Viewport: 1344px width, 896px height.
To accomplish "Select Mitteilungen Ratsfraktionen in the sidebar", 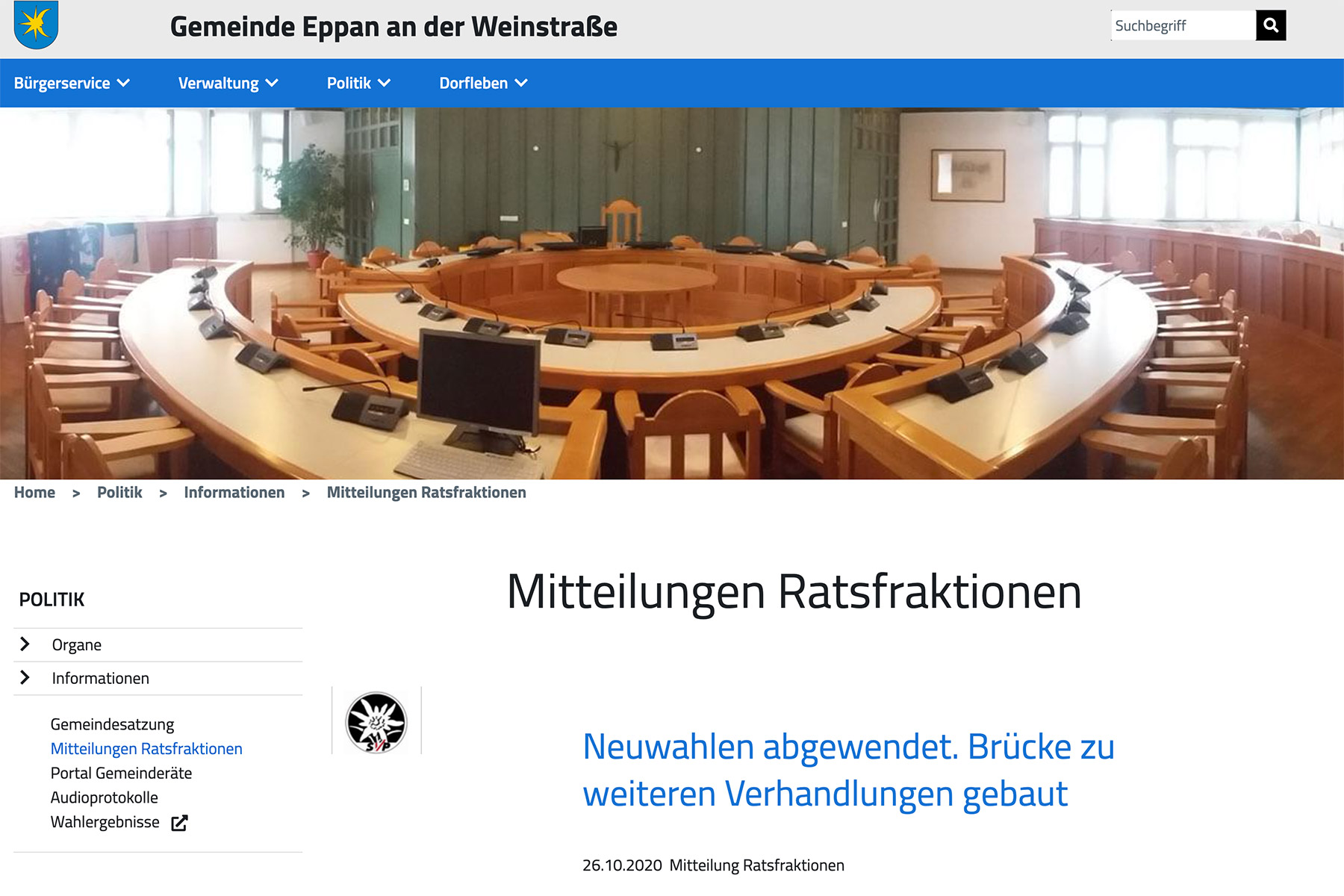I will 146,749.
